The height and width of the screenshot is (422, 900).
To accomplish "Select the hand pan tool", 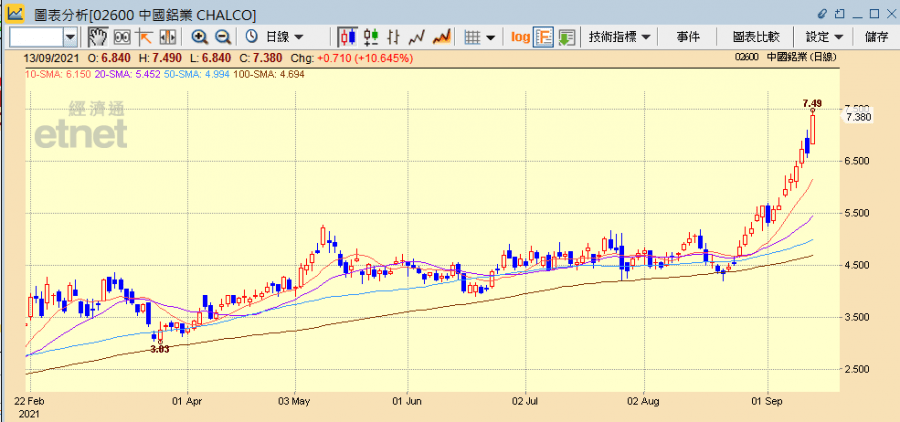I will point(98,37).
